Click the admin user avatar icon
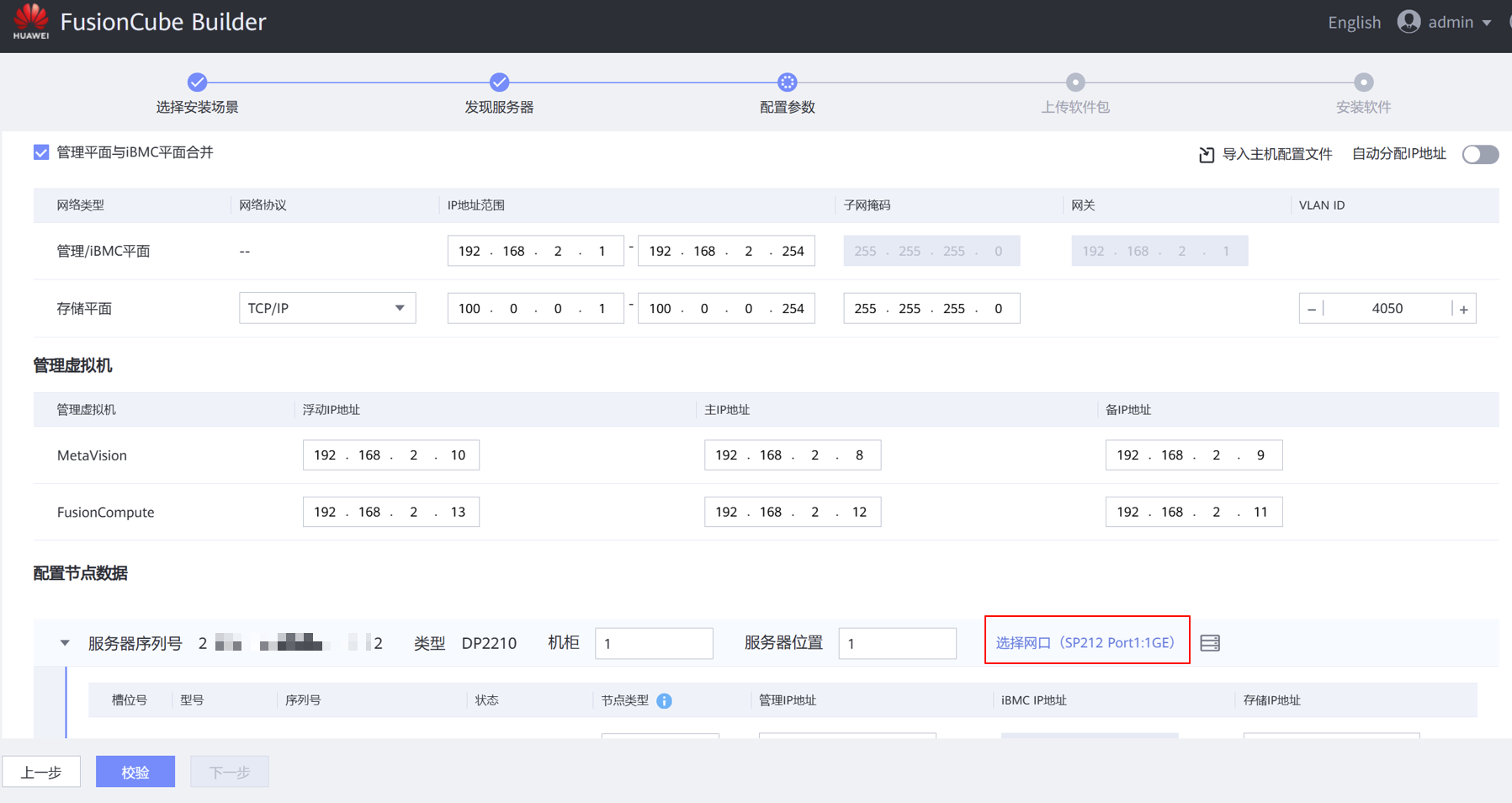1512x803 pixels. (1409, 22)
